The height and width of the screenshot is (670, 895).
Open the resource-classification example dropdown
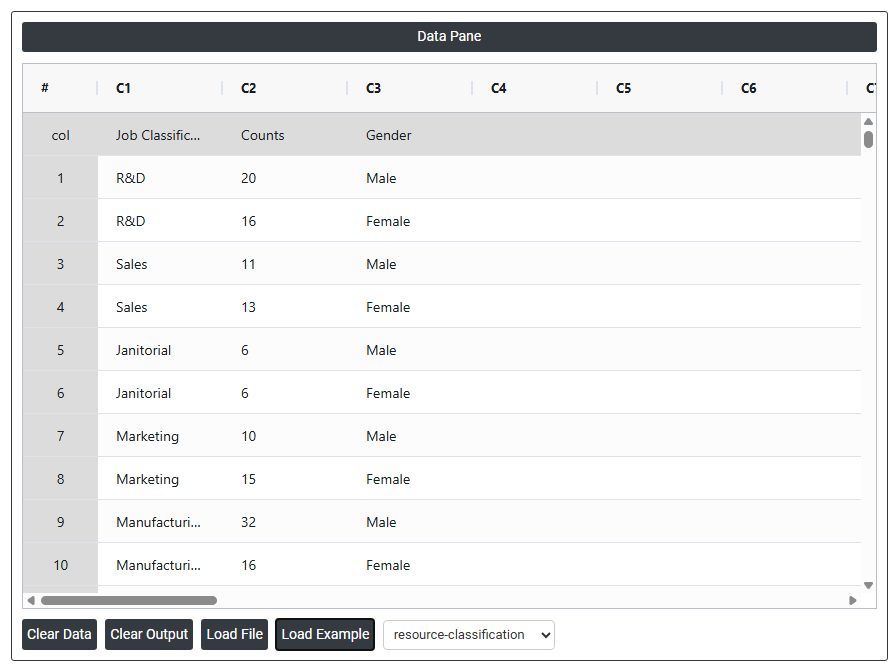(x=468, y=635)
